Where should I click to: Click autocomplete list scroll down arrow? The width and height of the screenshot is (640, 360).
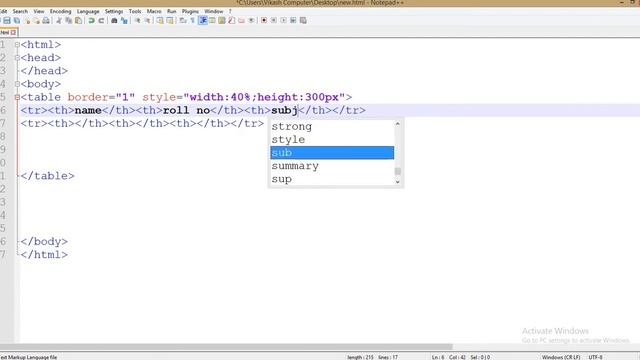398,182
